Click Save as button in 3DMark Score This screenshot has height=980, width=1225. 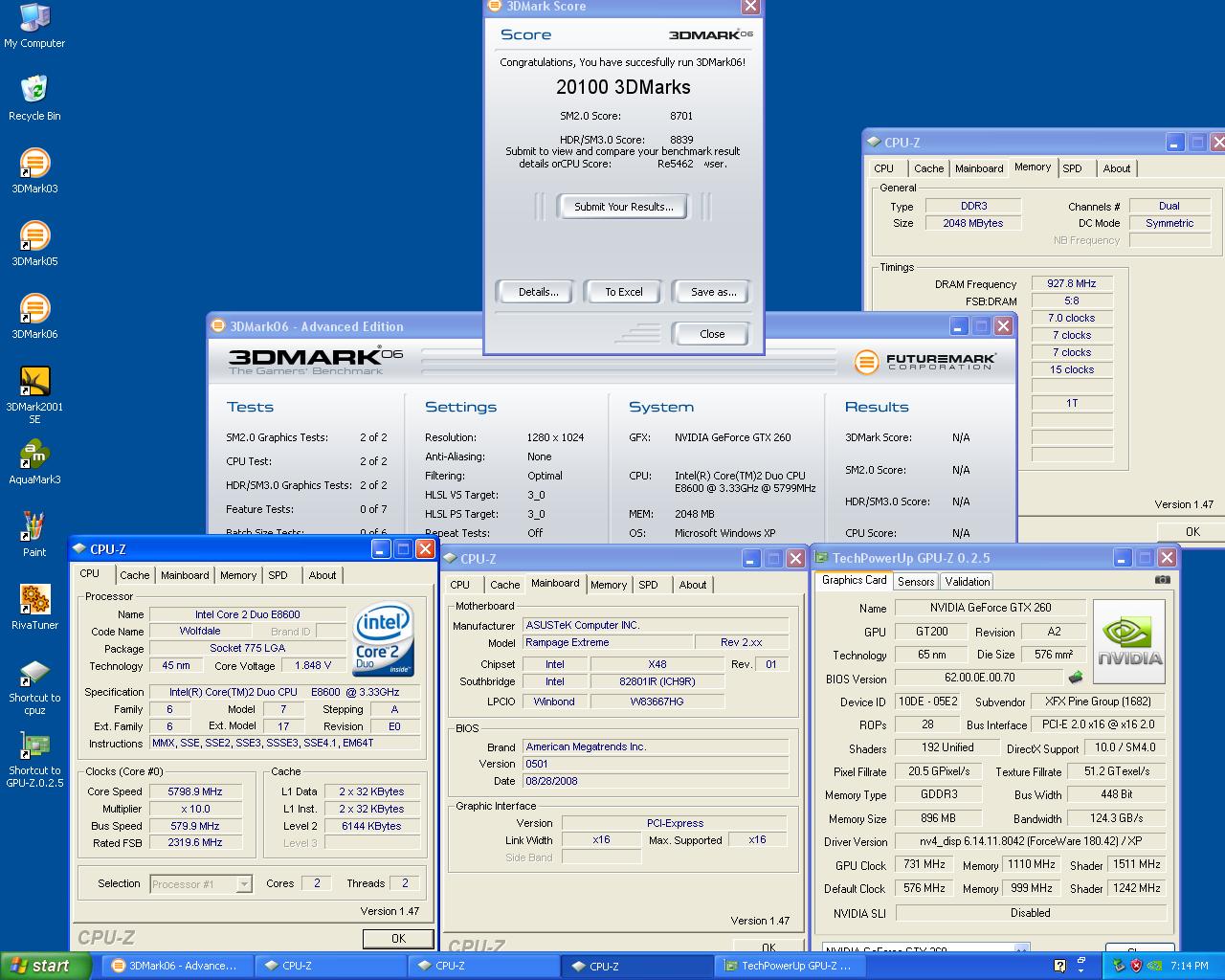tap(713, 292)
